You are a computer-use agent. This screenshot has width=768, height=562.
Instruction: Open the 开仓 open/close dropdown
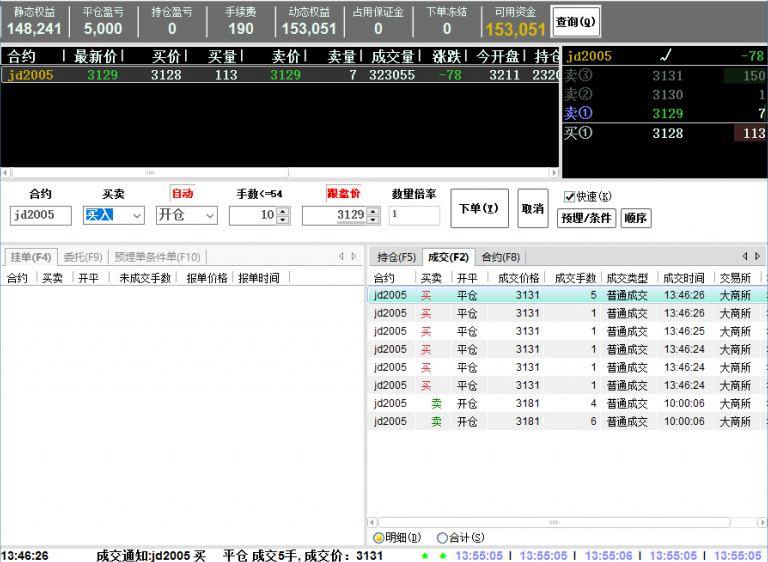pos(210,215)
